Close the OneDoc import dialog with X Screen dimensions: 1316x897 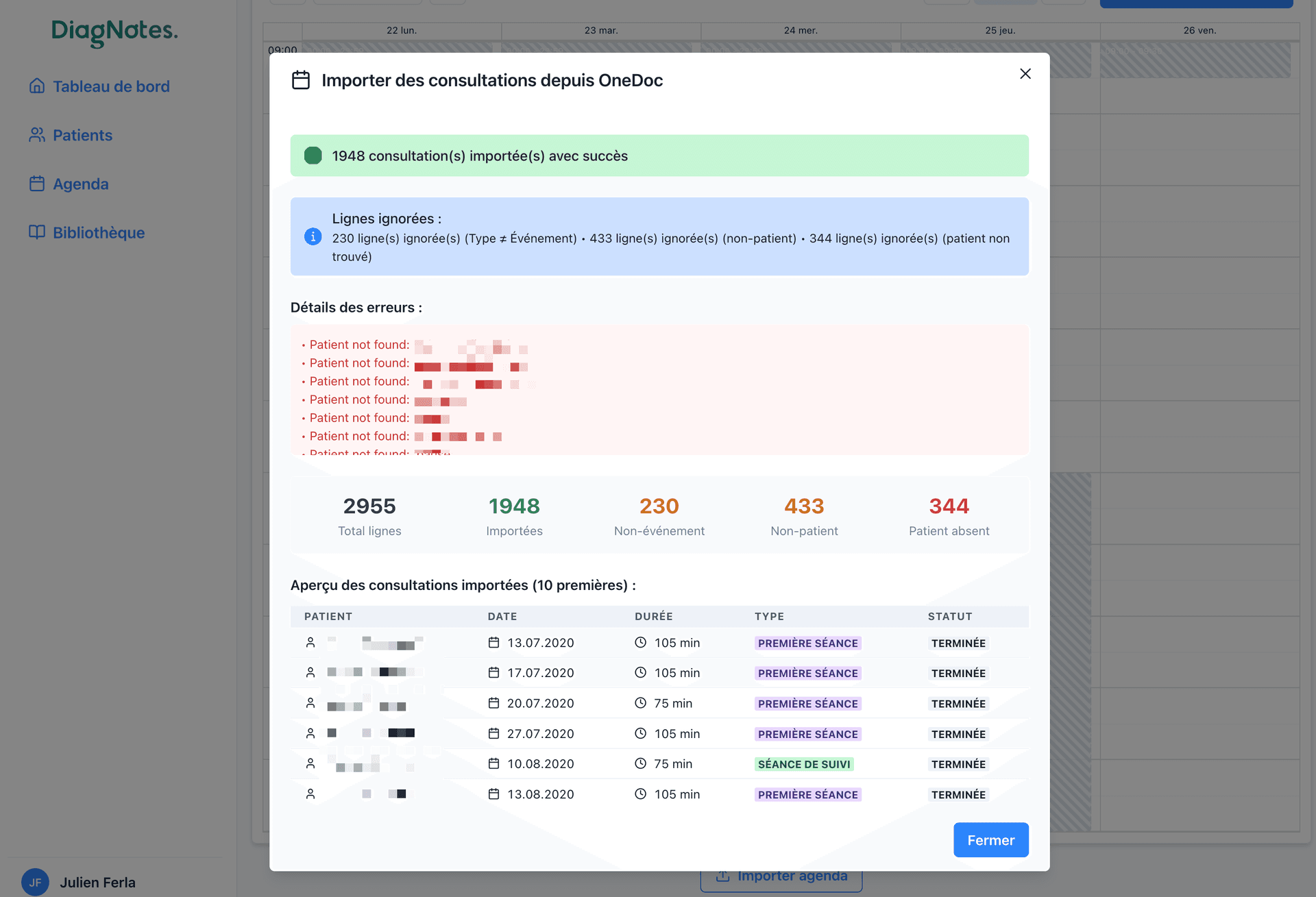point(1025,74)
